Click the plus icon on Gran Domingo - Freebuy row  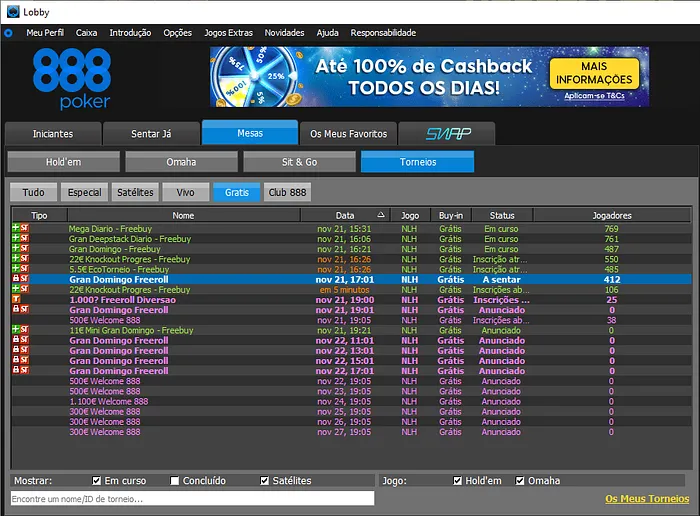(x=16, y=248)
